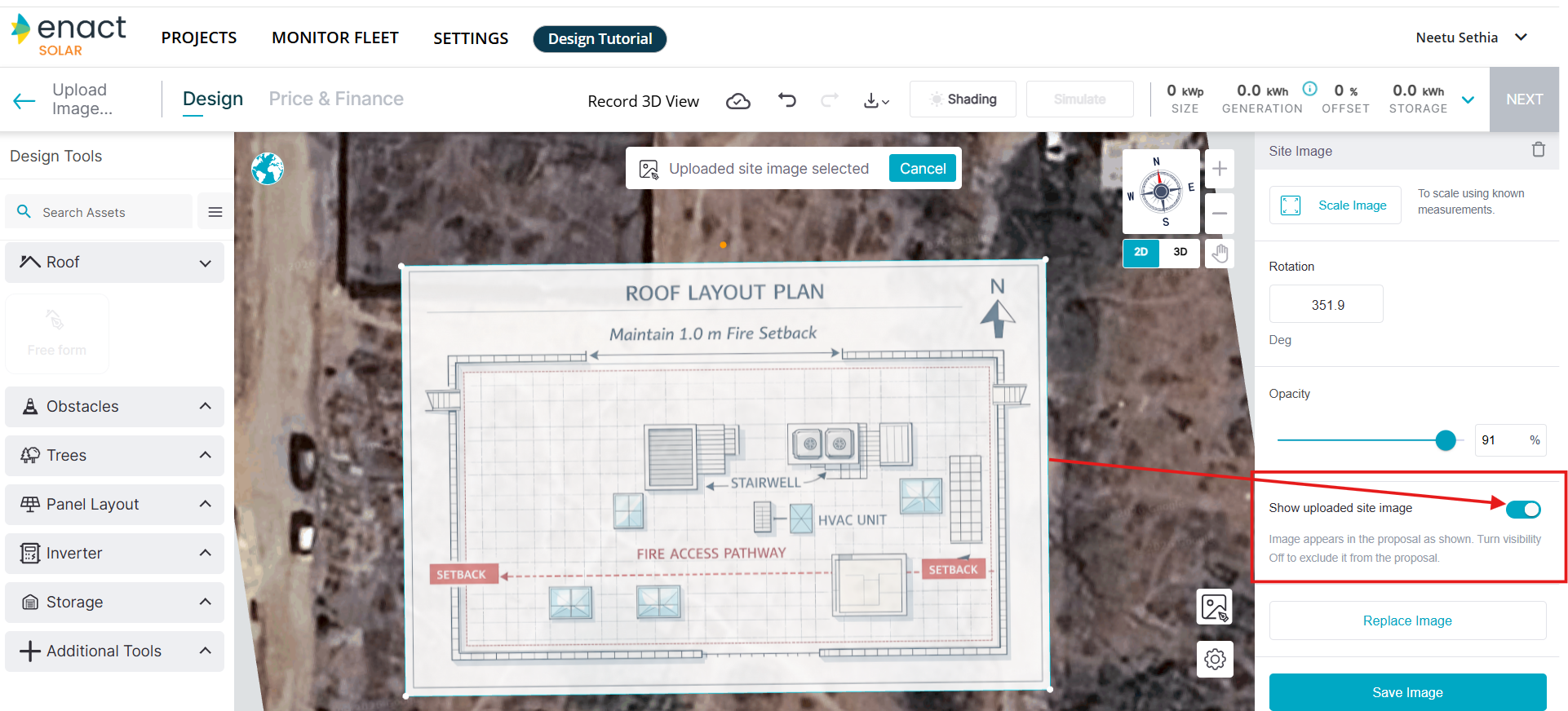Viewport: 1568px width, 711px height.
Task: Delete site image with trash icon
Action: click(x=1538, y=150)
